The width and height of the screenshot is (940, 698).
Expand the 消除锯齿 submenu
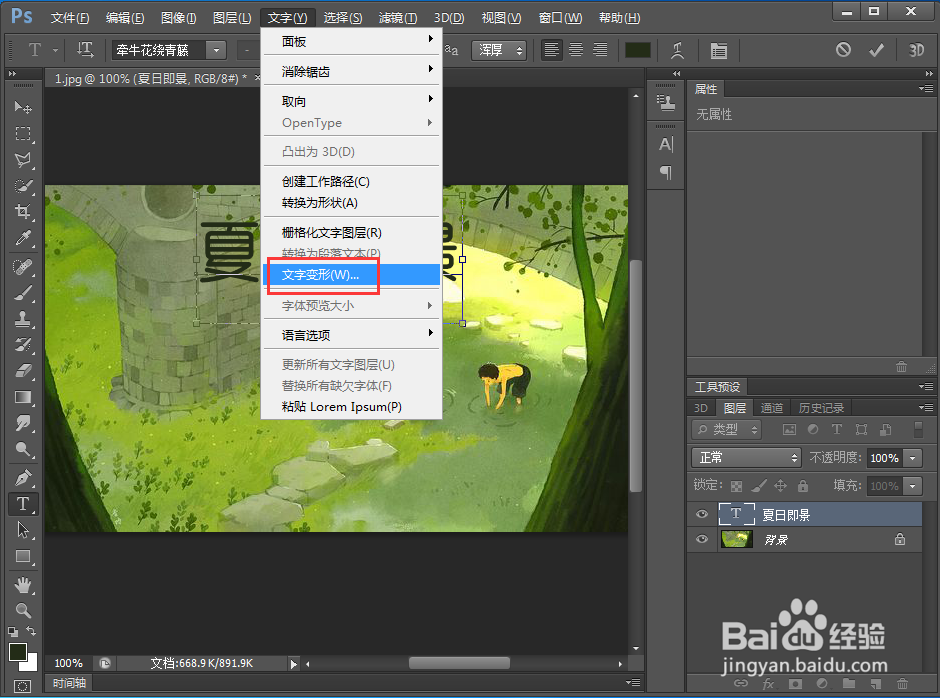tap(351, 71)
